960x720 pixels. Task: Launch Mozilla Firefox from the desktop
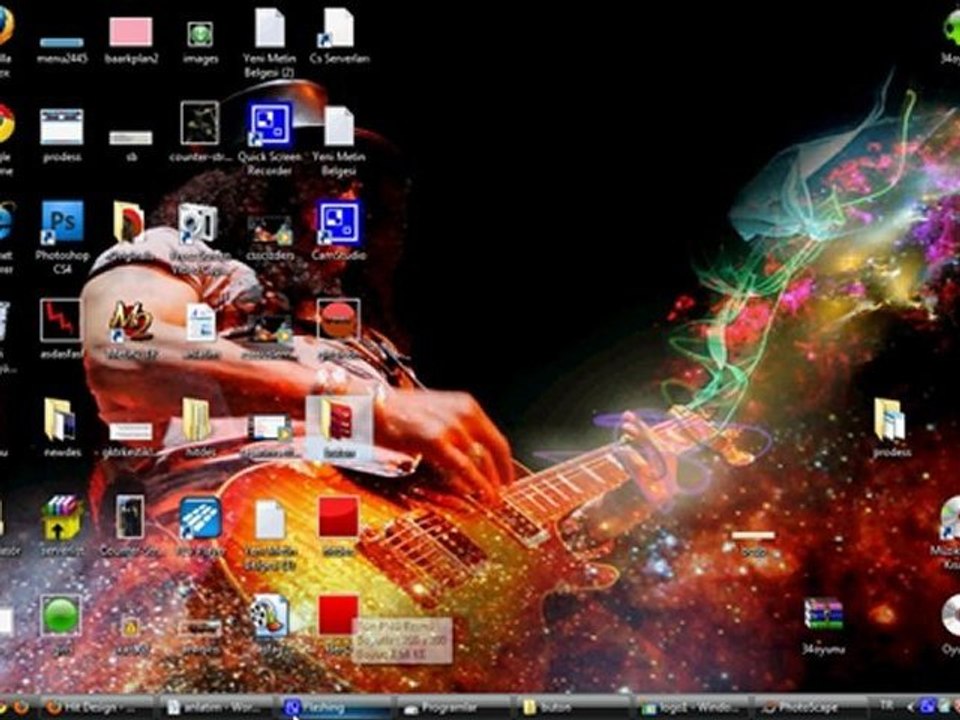6,27
